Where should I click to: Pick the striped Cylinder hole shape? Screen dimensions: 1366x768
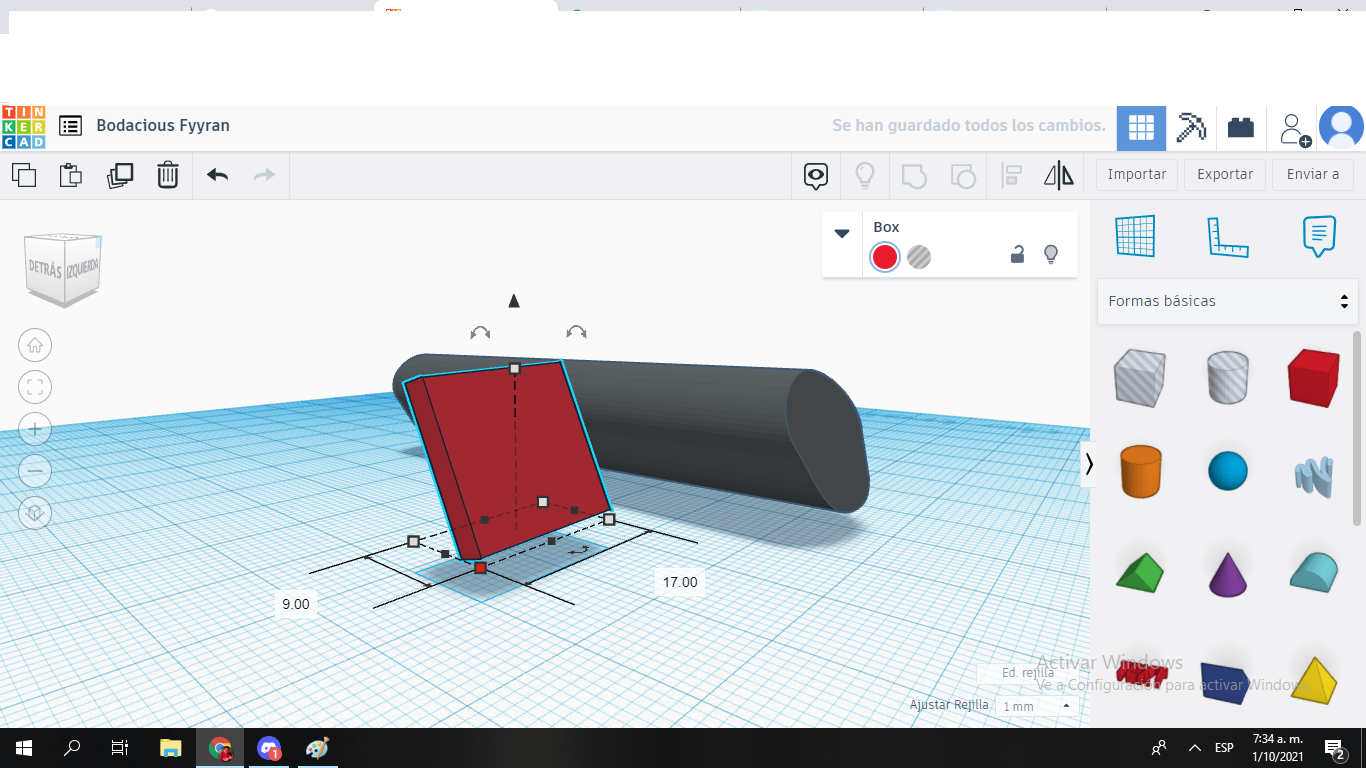pos(1227,376)
